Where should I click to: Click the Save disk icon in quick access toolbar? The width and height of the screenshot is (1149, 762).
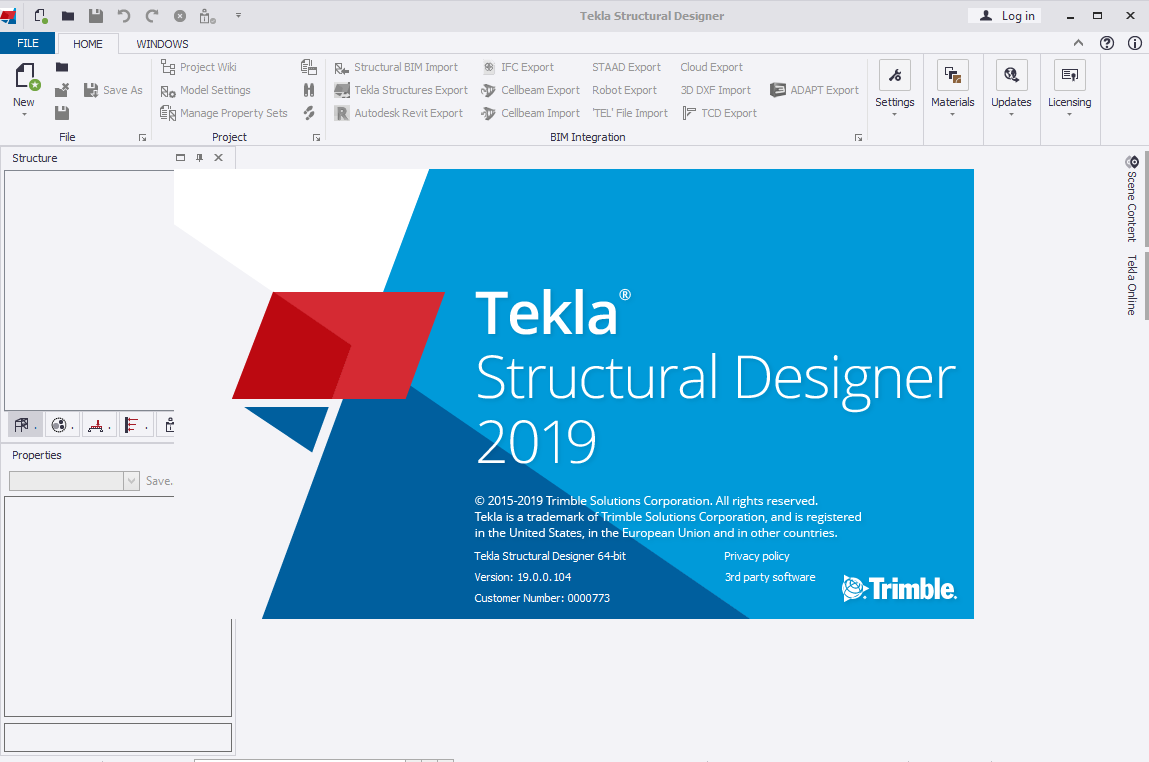(x=95, y=15)
